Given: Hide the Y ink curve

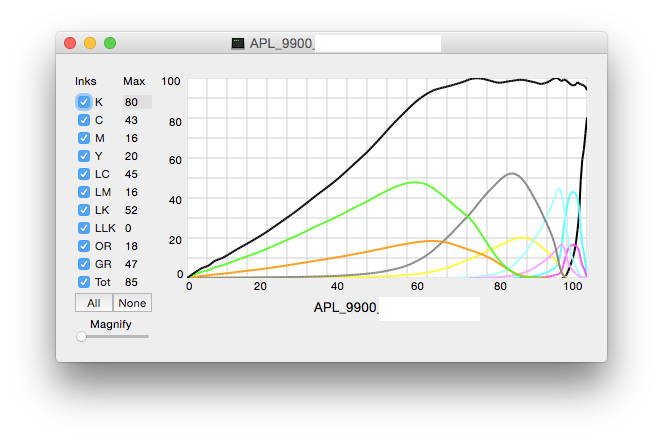Looking at the screenshot, I should [x=84, y=156].
